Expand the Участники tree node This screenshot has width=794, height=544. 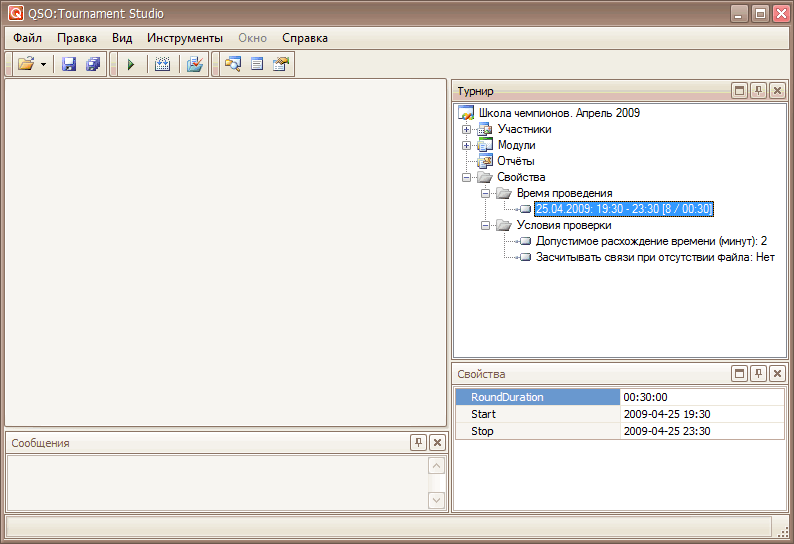coord(466,129)
